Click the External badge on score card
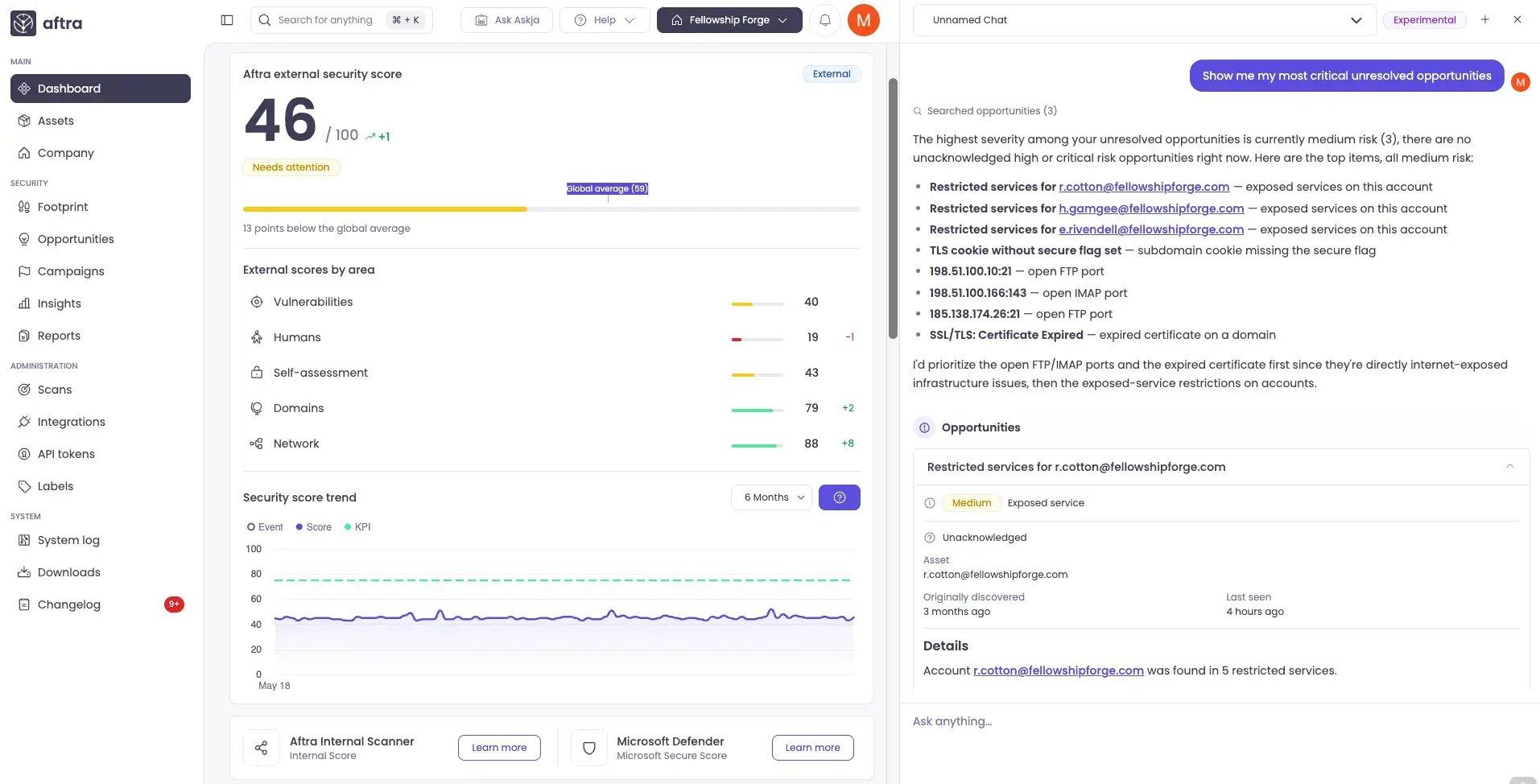This screenshot has height=784, width=1540. pyautogui.click(x=832, y=74)
